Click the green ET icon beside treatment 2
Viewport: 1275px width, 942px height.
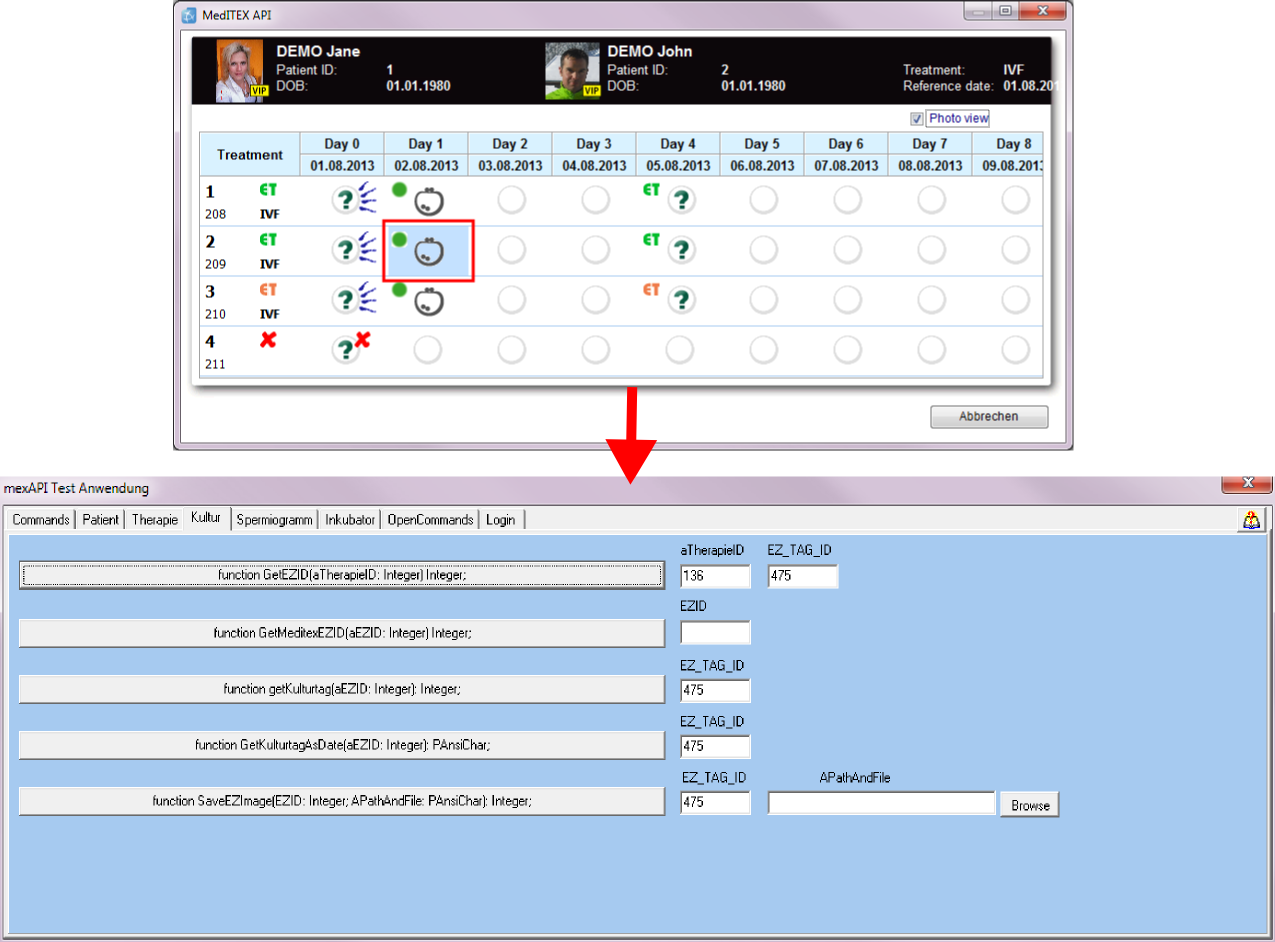click(268, 240)
